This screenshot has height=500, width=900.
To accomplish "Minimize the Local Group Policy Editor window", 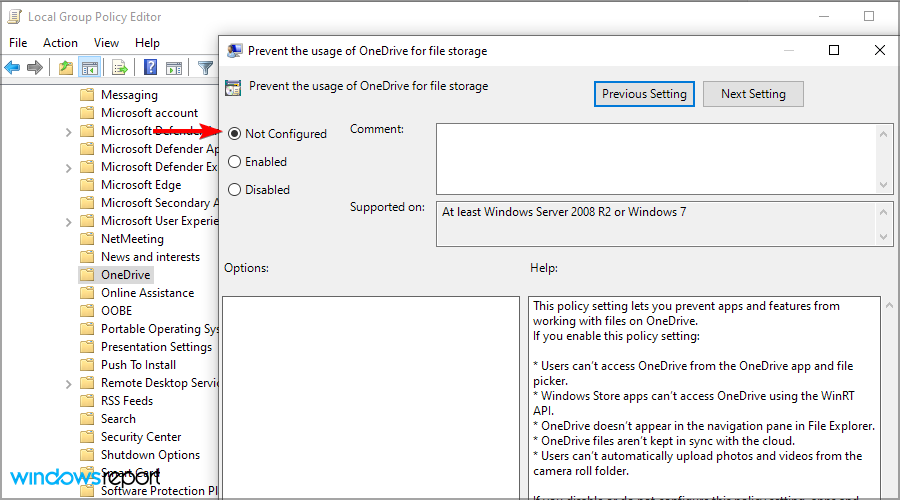I will point(824,17).
